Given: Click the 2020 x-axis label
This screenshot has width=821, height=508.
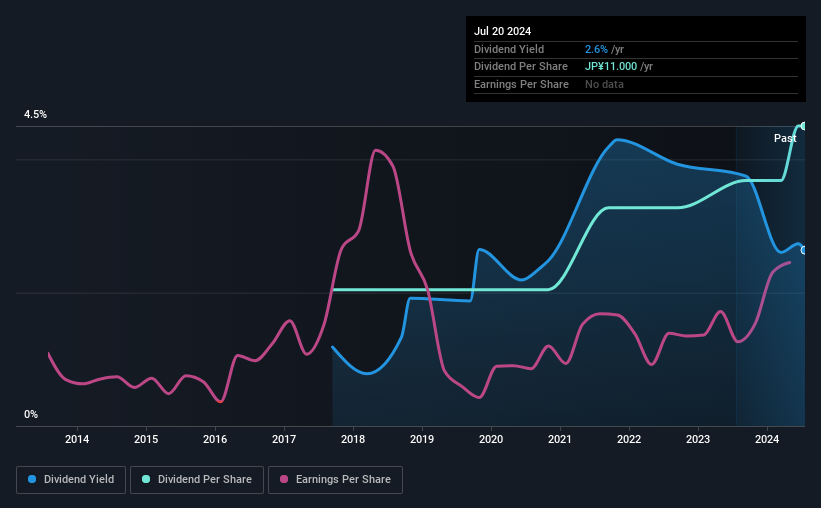Looking at the screenshot, I should [x=491, y=439].
